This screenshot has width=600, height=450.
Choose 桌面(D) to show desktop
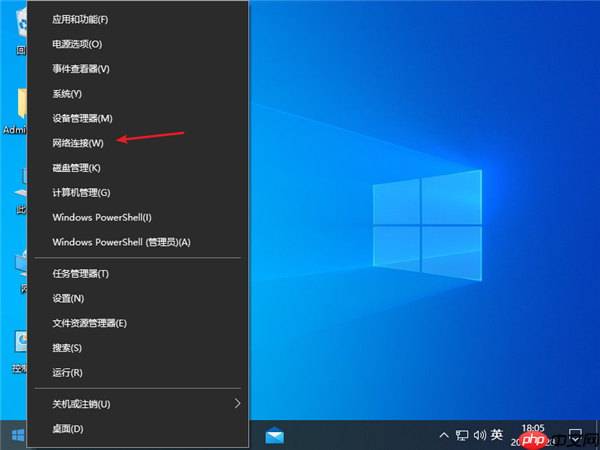click(x=138, y=429)
